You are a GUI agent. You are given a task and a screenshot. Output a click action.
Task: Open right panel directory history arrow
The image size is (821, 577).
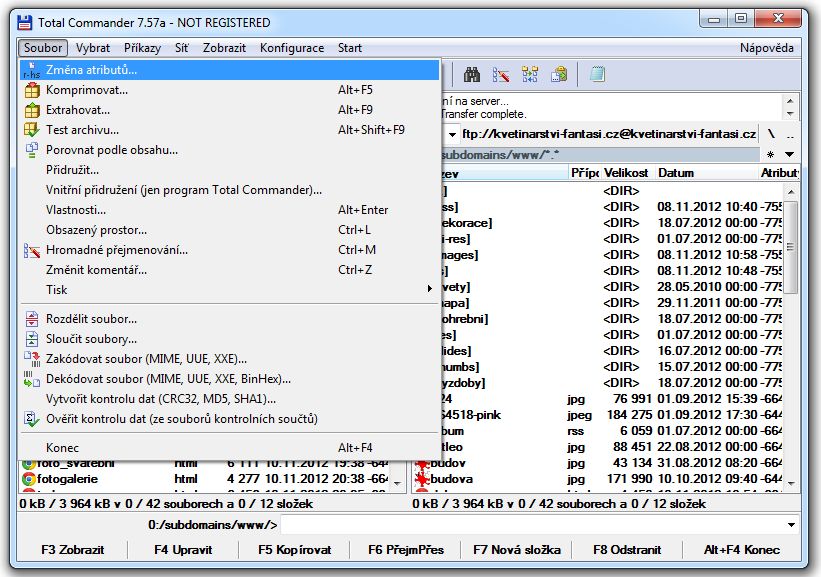(790, 155)
